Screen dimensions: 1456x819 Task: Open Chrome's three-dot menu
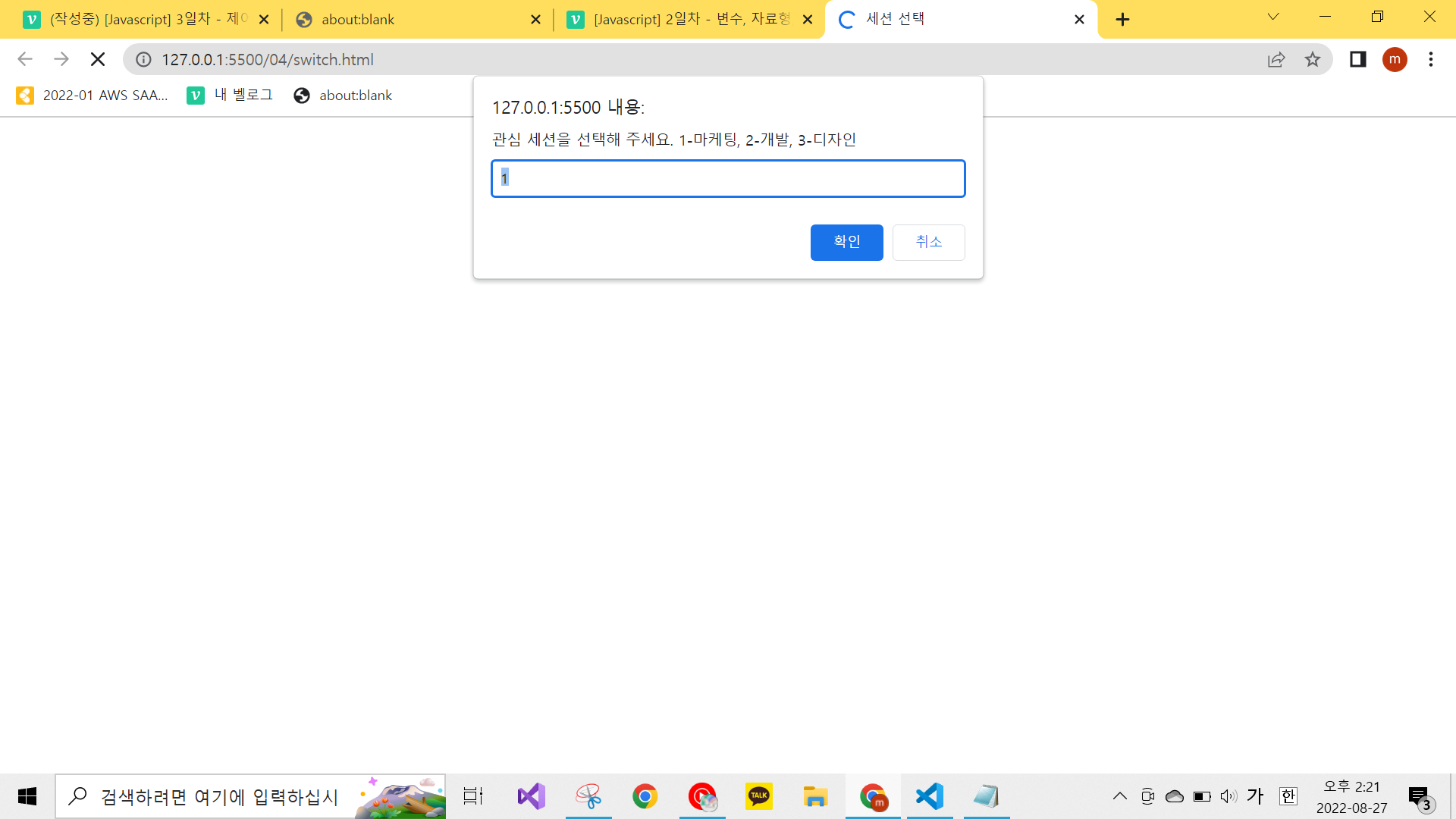coord(1430,59)
